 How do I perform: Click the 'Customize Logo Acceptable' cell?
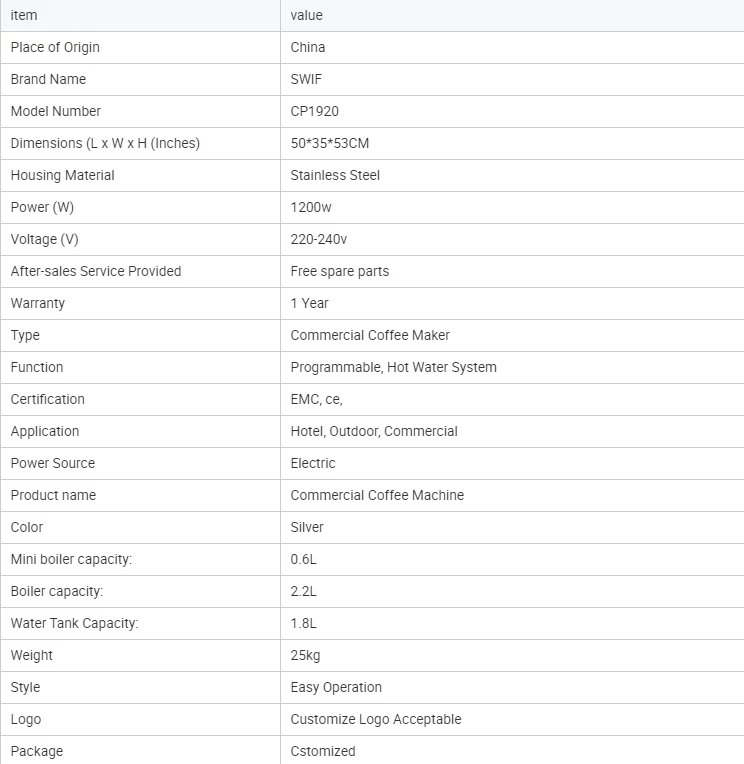coord(376,719)
